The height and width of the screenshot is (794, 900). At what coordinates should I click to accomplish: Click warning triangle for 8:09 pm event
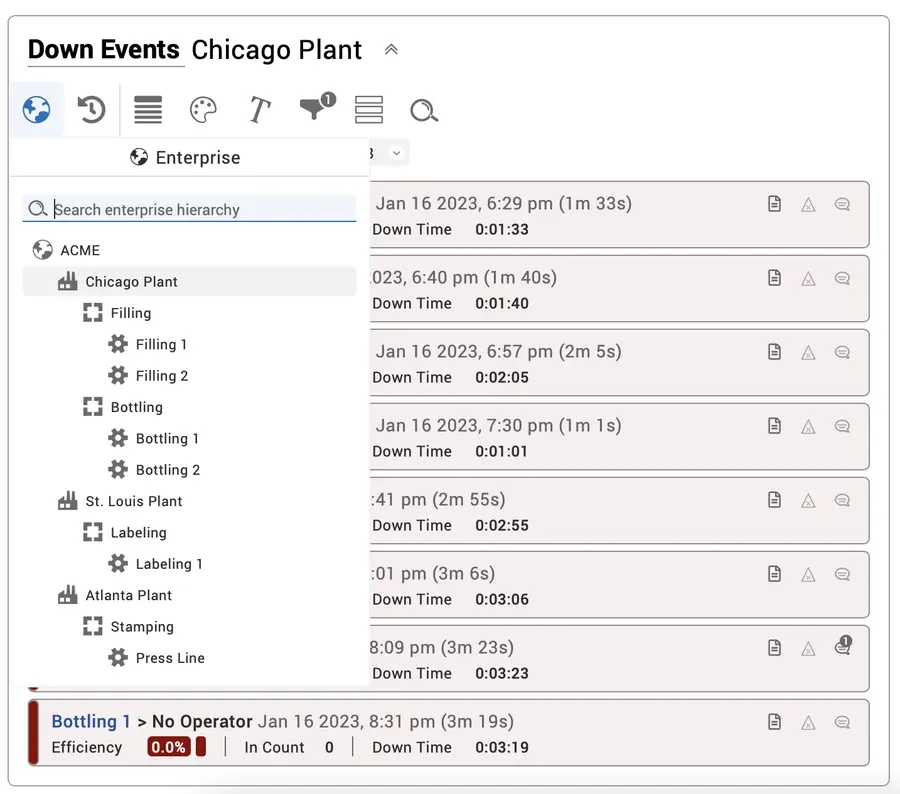(808, 649)
